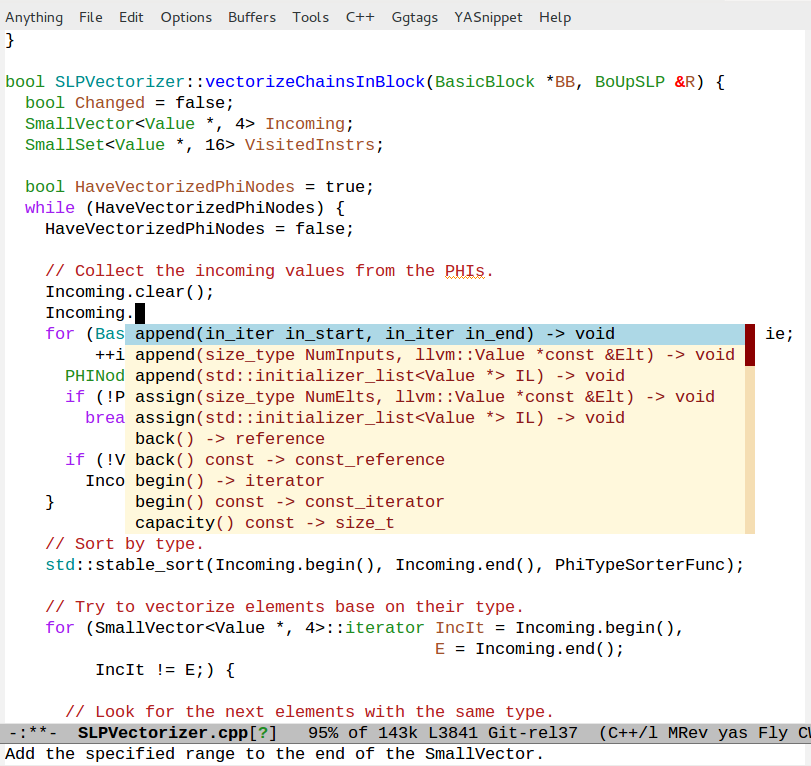
Task: Click the '// Look for the next elements' comment
Action: 309,712
